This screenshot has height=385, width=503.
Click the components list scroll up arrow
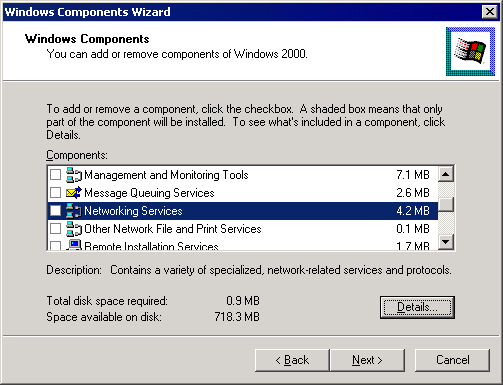(x=446, y=174)
